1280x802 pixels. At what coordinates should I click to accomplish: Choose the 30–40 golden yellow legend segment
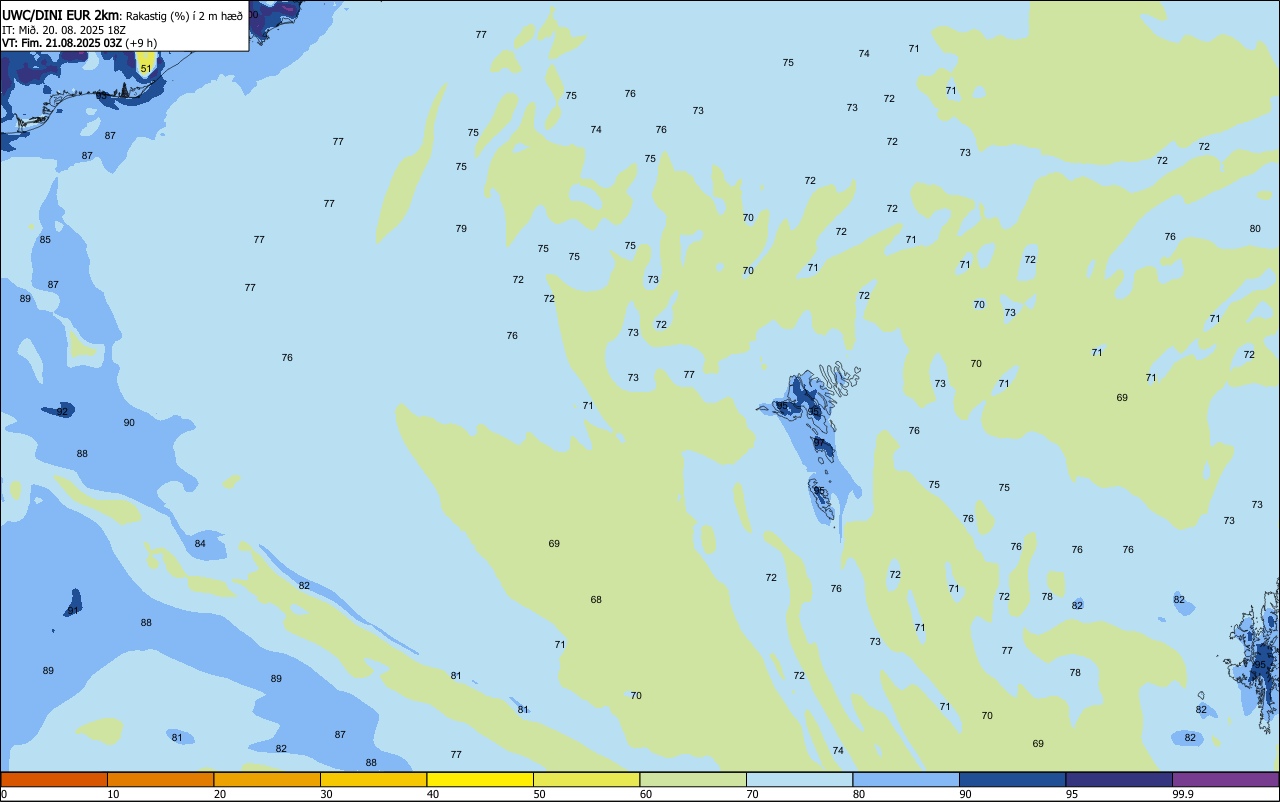coord(373,779)
